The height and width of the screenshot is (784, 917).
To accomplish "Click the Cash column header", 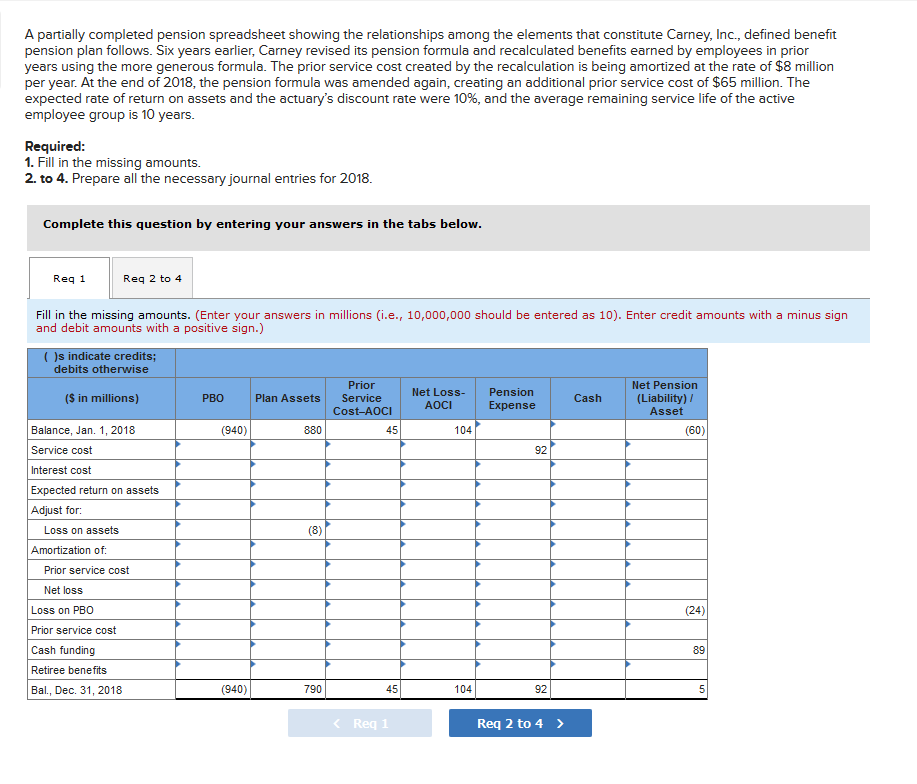I will (587, 398).
